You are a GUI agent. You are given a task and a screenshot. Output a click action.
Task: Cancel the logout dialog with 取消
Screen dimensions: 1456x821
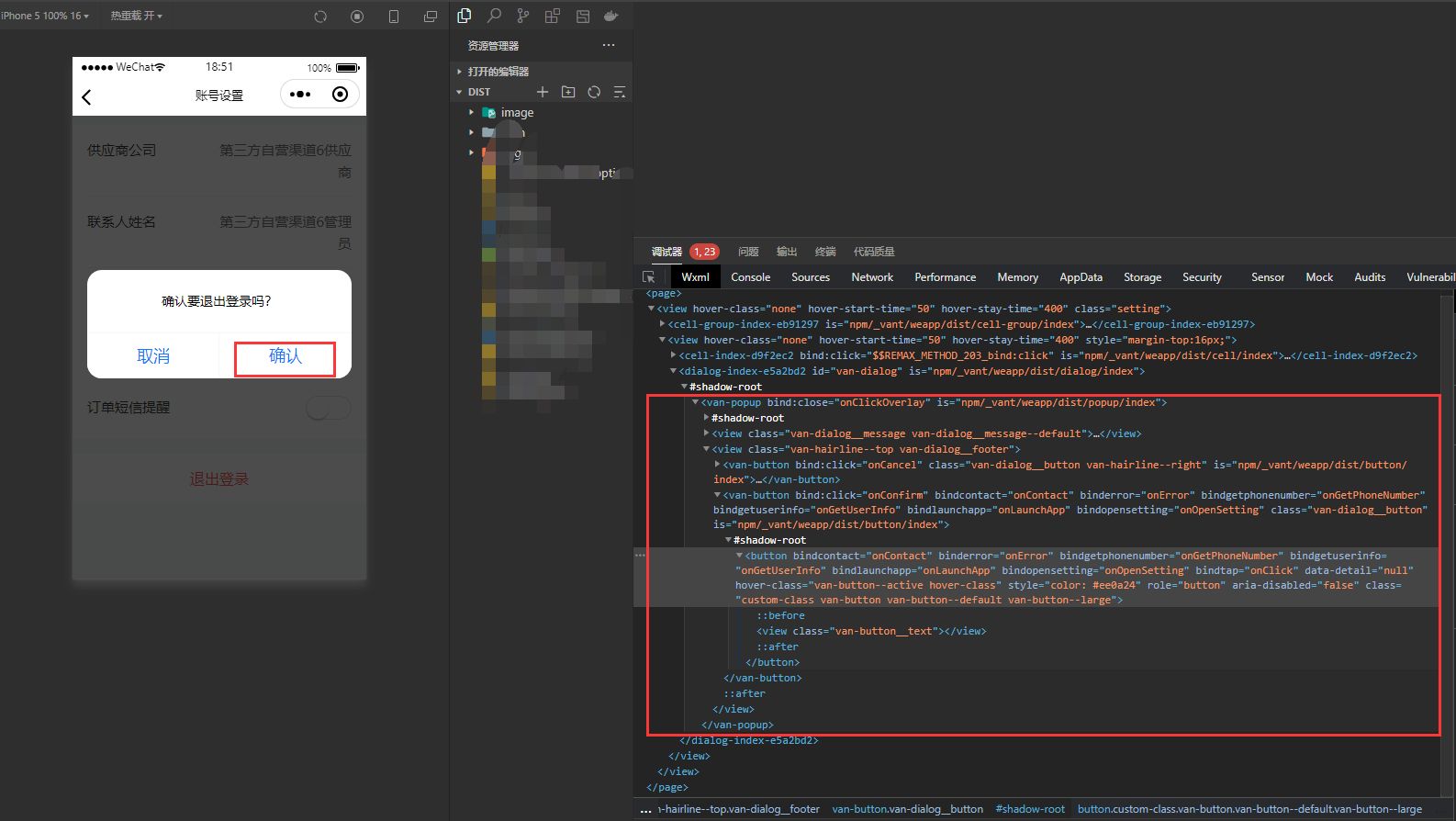click(153, 356)
